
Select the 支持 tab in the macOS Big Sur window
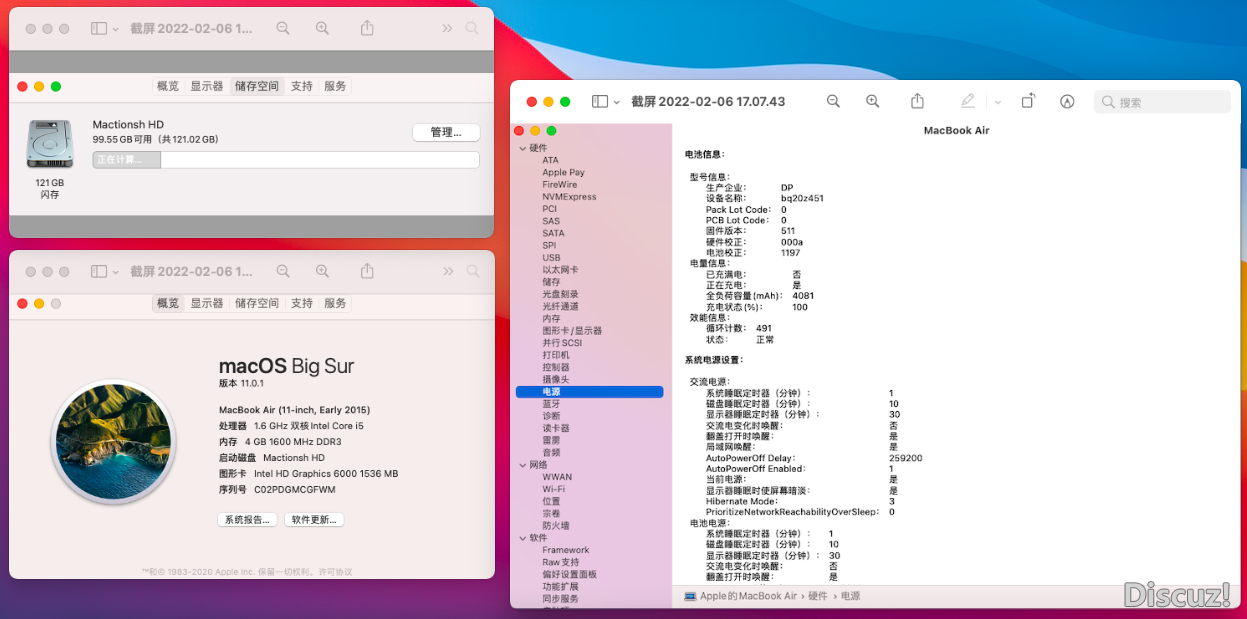[302, 304]
